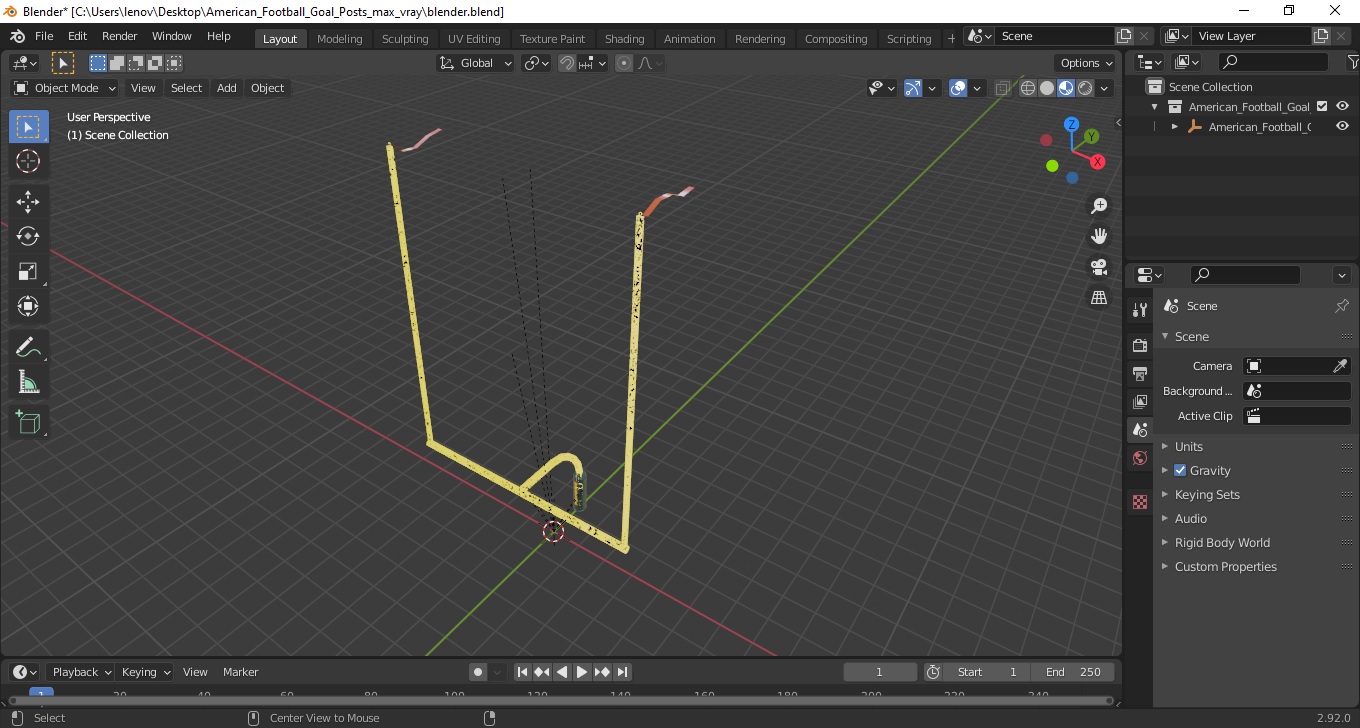Expand the child American_Football object in outliner
The image size is (1360, 728).
click(x=1175, y=127)
